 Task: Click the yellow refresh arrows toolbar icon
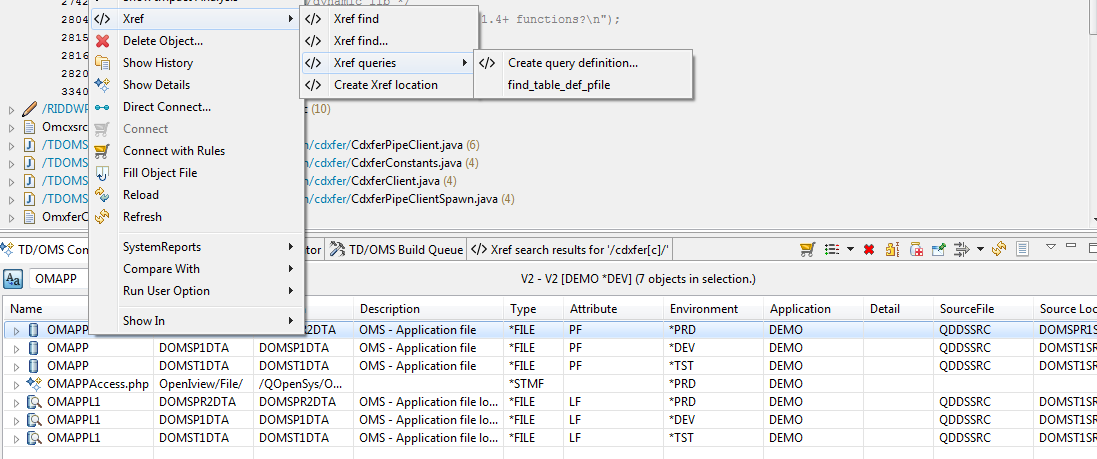[x=998, y=249]
